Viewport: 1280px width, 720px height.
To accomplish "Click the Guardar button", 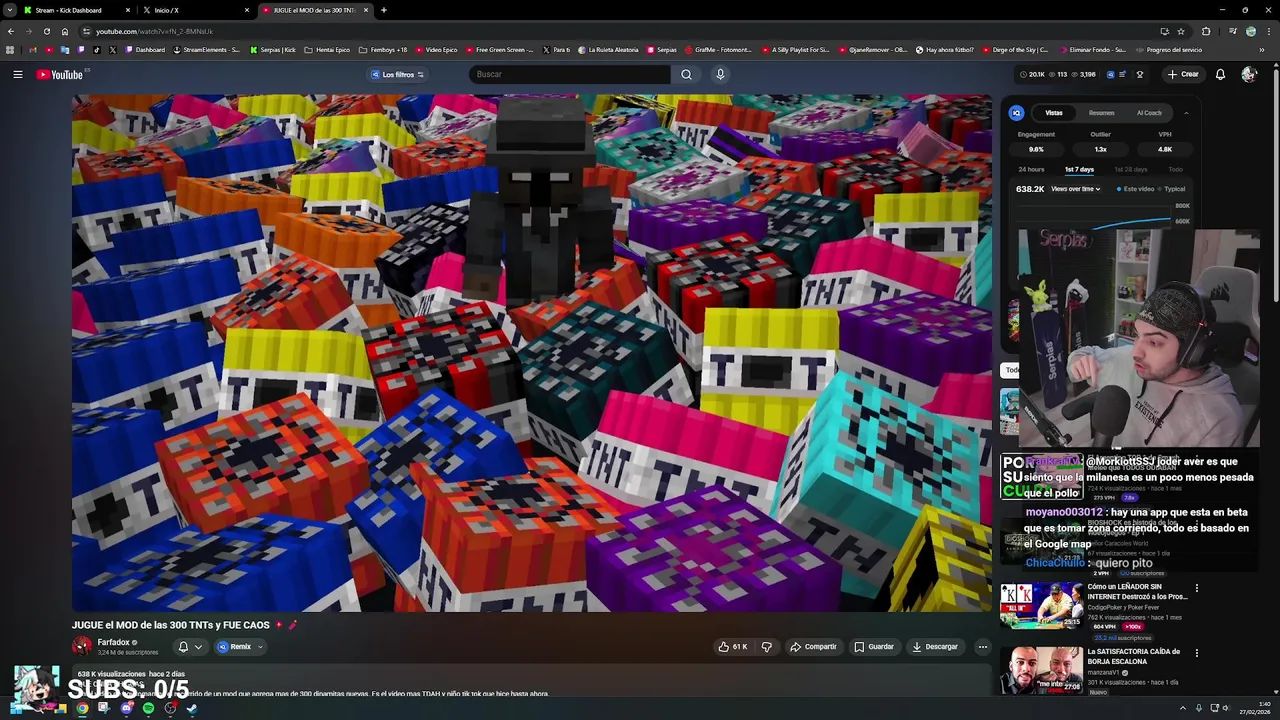I will pyautogui.click(x=874, y=647).
